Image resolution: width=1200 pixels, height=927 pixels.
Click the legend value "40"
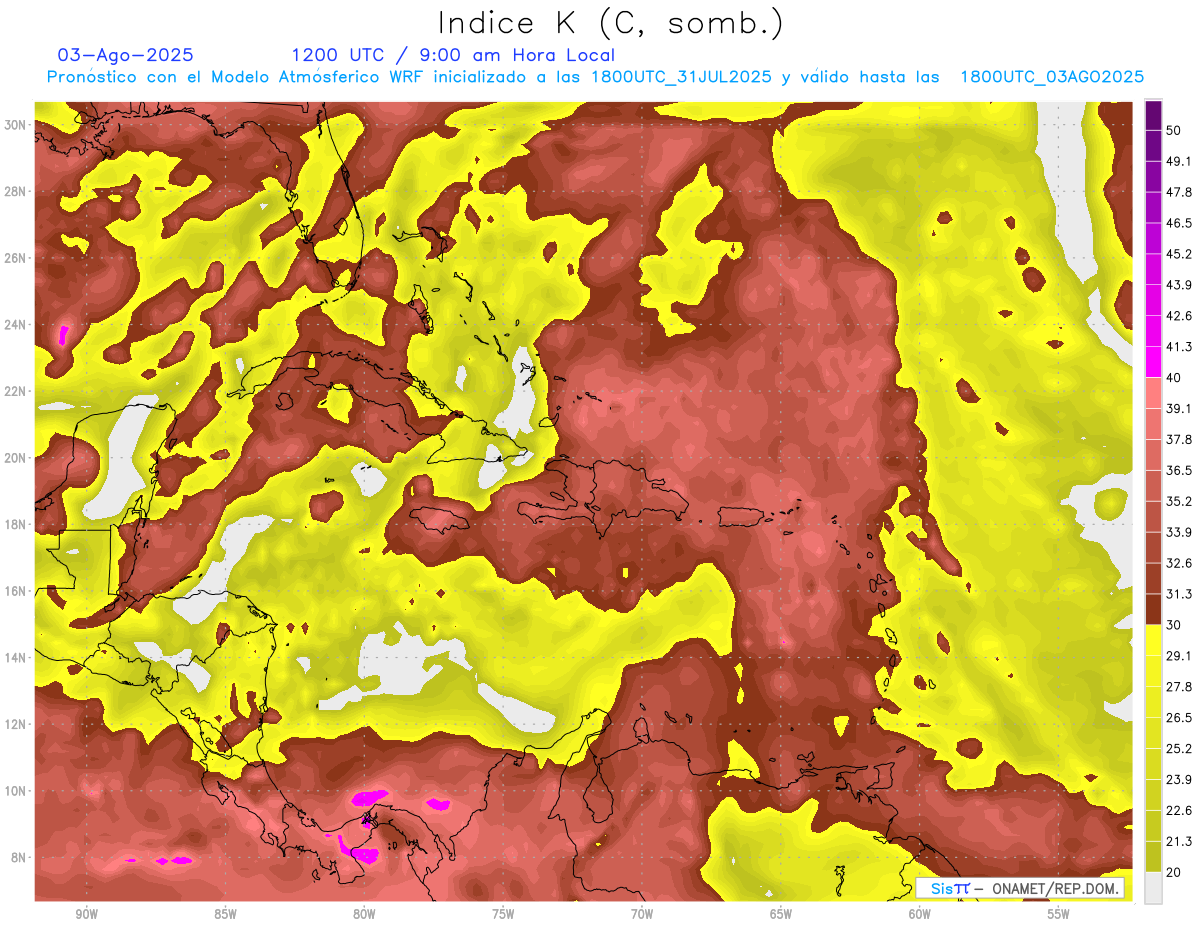(1175, 378)
